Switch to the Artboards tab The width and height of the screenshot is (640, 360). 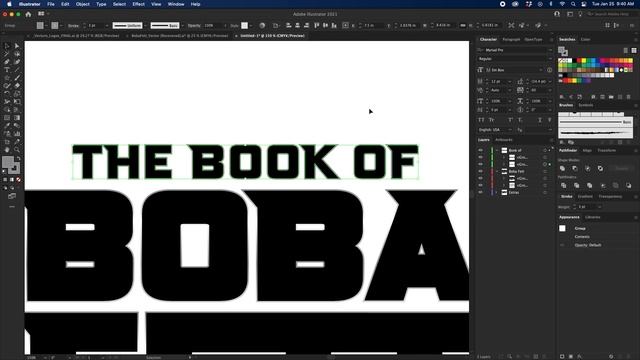[x=504, y=140]
